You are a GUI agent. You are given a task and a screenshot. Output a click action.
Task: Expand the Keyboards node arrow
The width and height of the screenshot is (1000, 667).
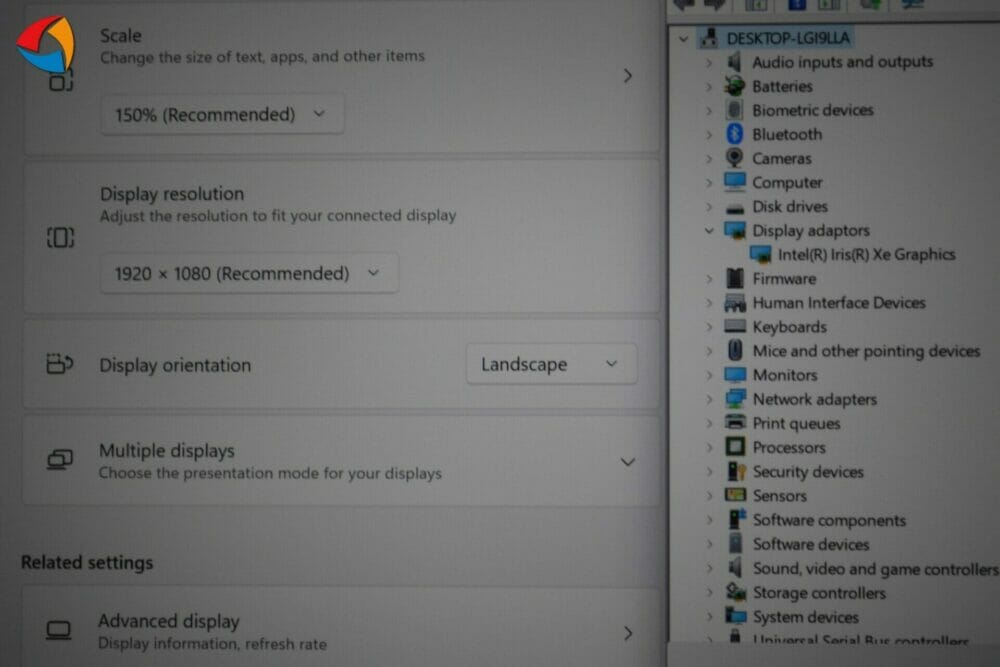point(709,327)
